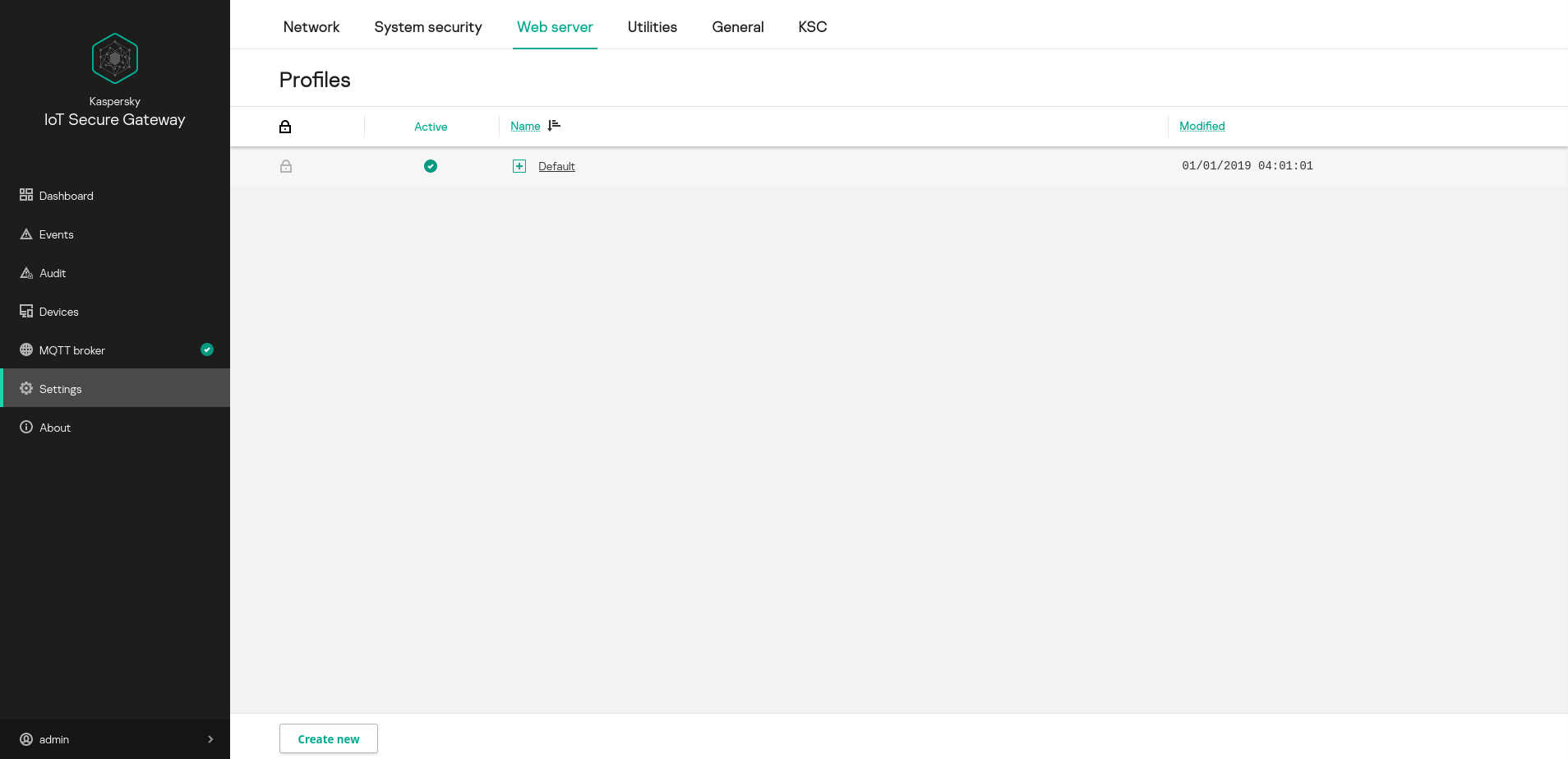This screenshot has width=1568, height=759.
Task: Click the Settings gear icon
Action: tap(26, 388)
